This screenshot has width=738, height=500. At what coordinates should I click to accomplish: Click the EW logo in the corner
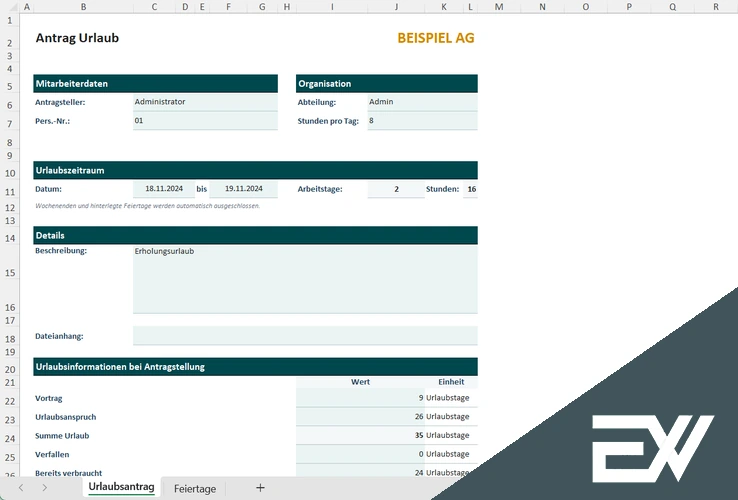pyautogui.click(x=652, y=446)
